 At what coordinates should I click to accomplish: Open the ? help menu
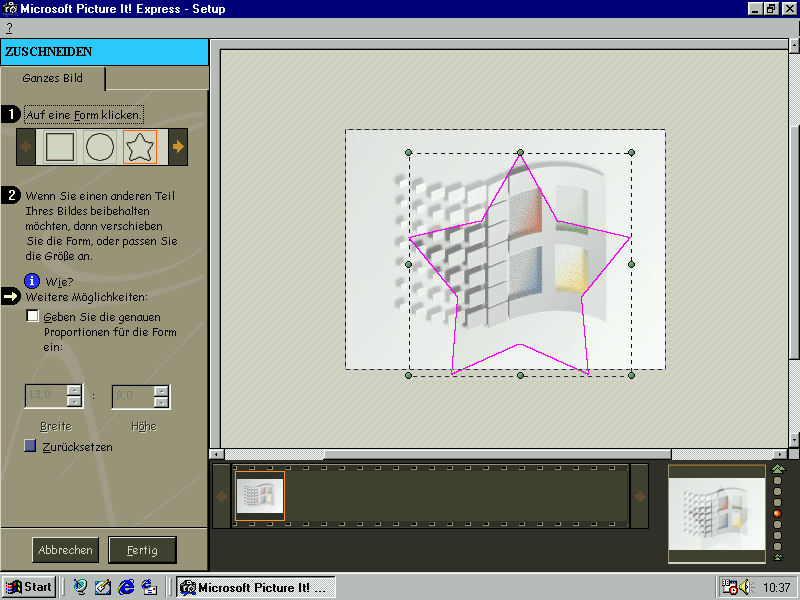pyautogui.click(x=9, y=28)
